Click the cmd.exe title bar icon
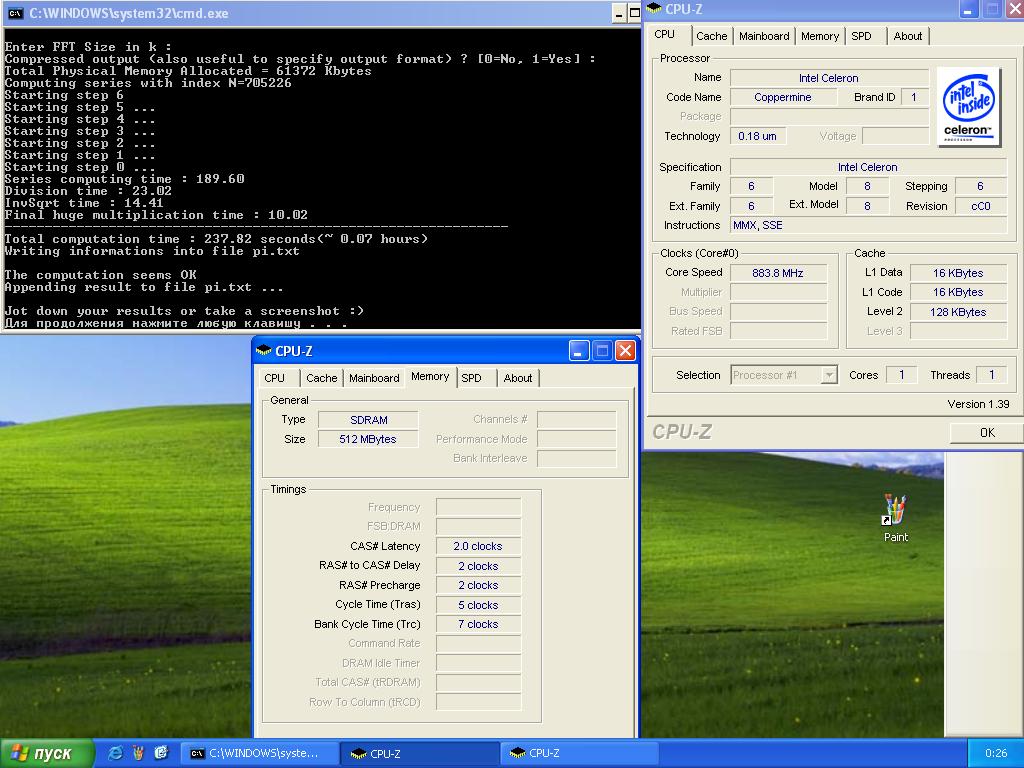The image size is (1024, 768). [16, 13]
